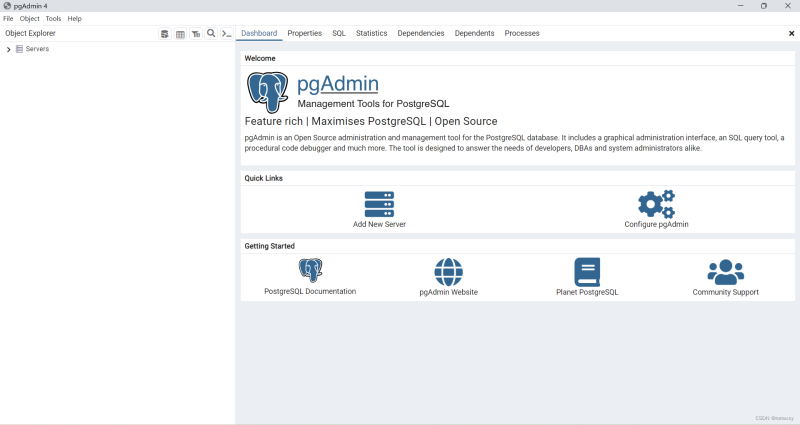This screenshot has width=800, height=425.
Task: Open Configure pgAdmin gears icon
Action: [x=656, y=204]
